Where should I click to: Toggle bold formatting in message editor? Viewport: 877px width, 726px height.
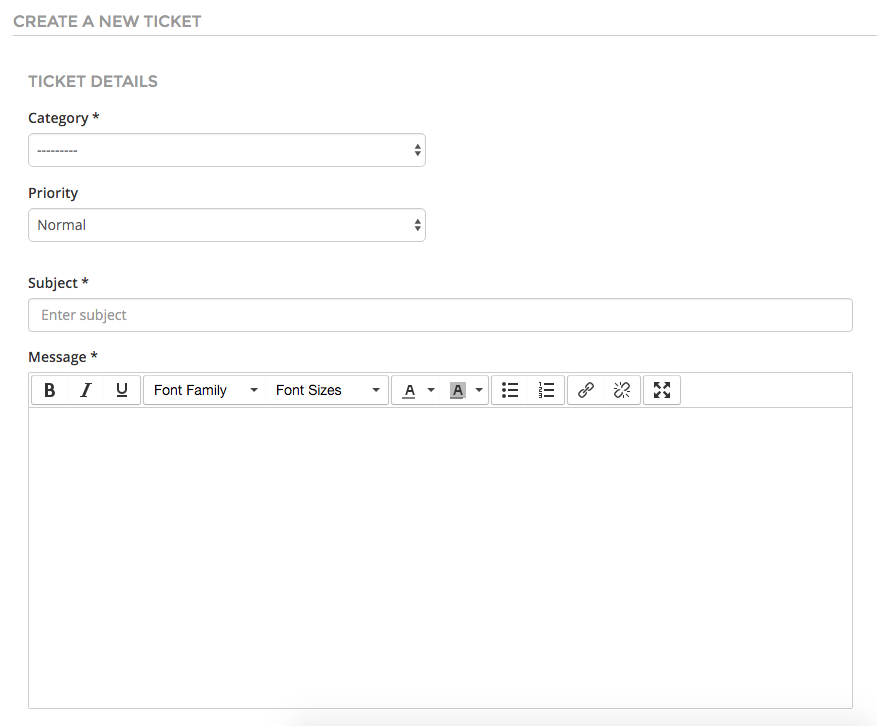49,390
